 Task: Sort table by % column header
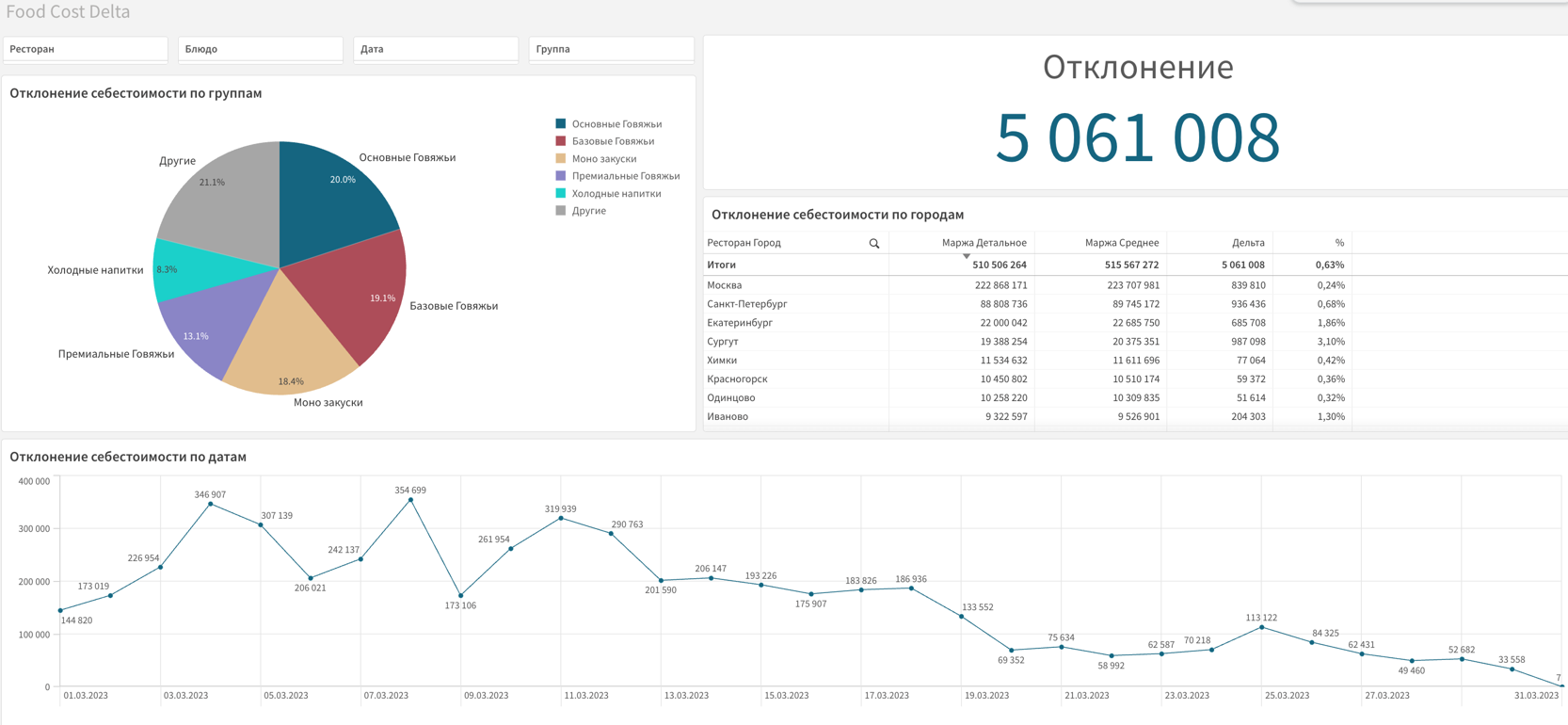[x=1339, y=243]
